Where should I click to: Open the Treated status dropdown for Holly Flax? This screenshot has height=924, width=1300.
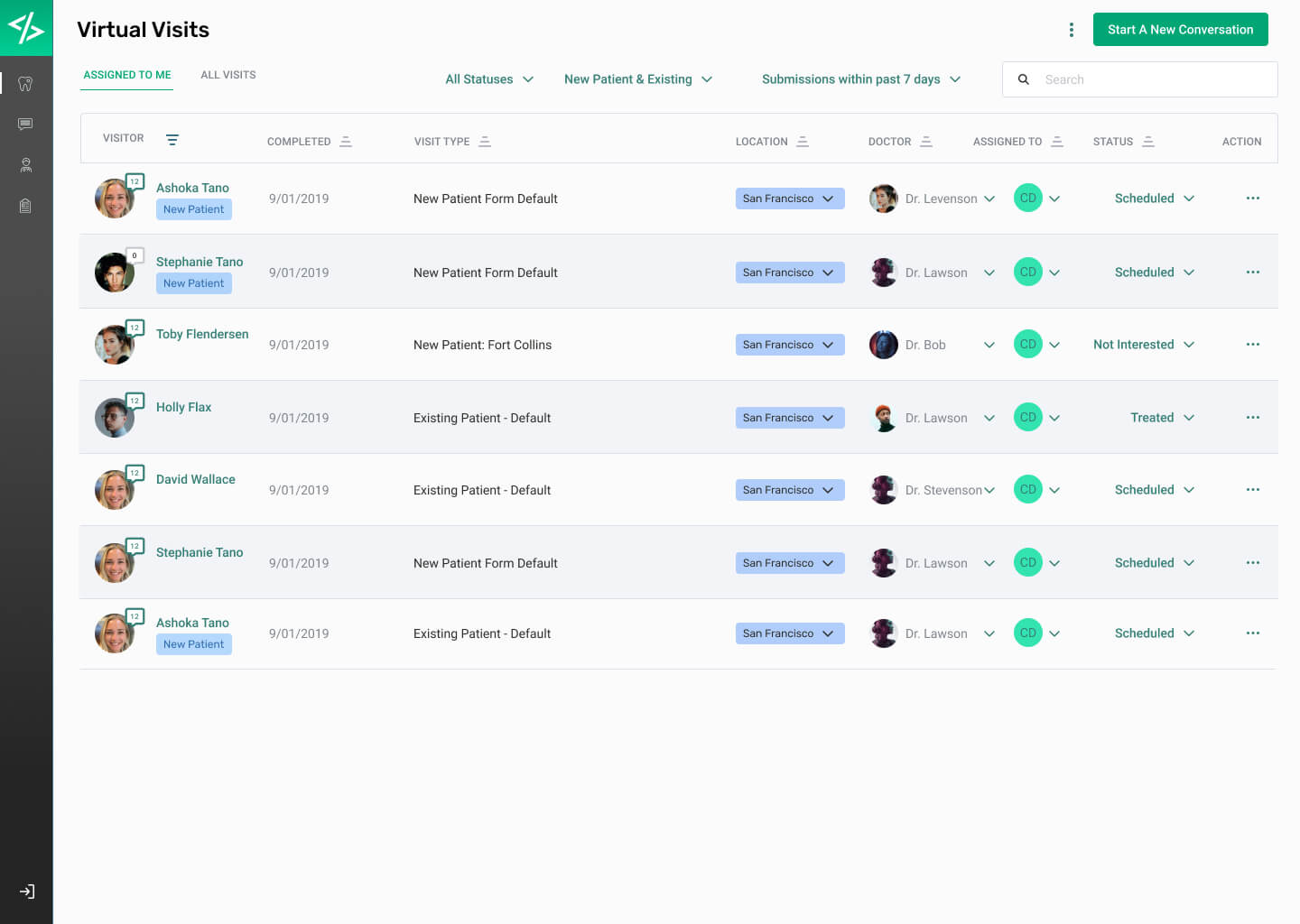(x=1163, y=418)
